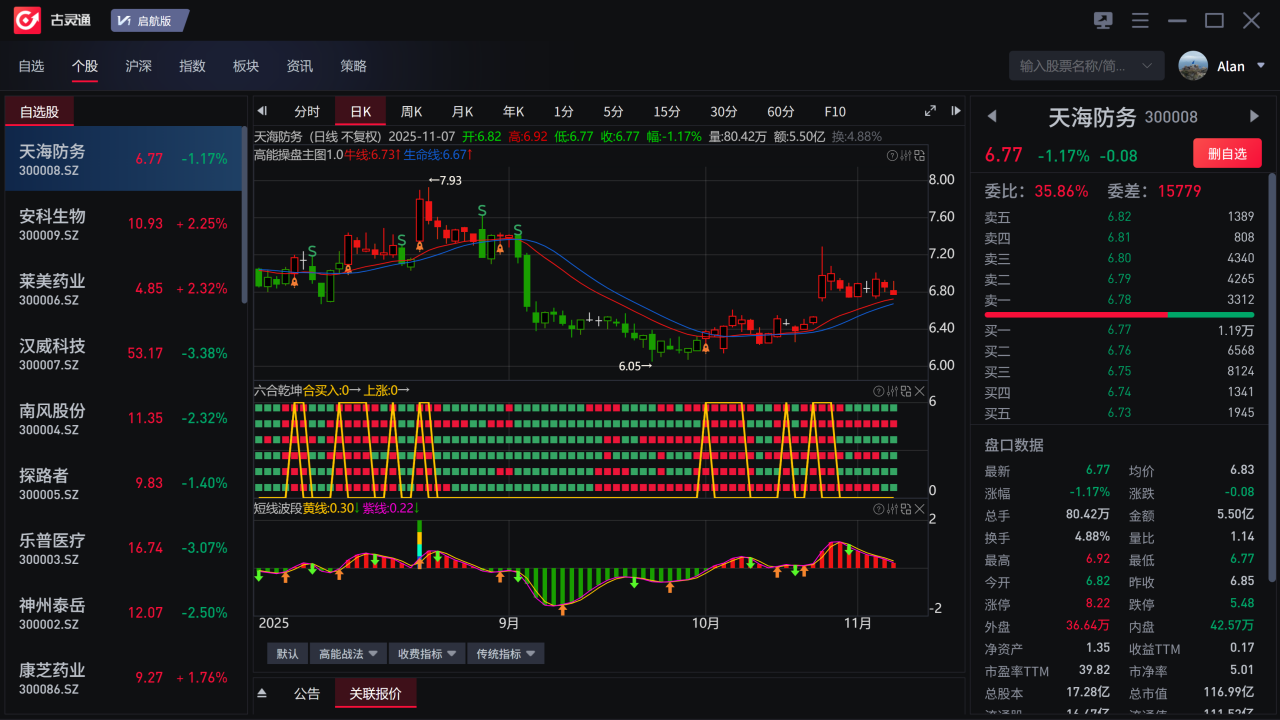
Task: Open the 收费指标 dropdown
Action: (x=427, y=653)
